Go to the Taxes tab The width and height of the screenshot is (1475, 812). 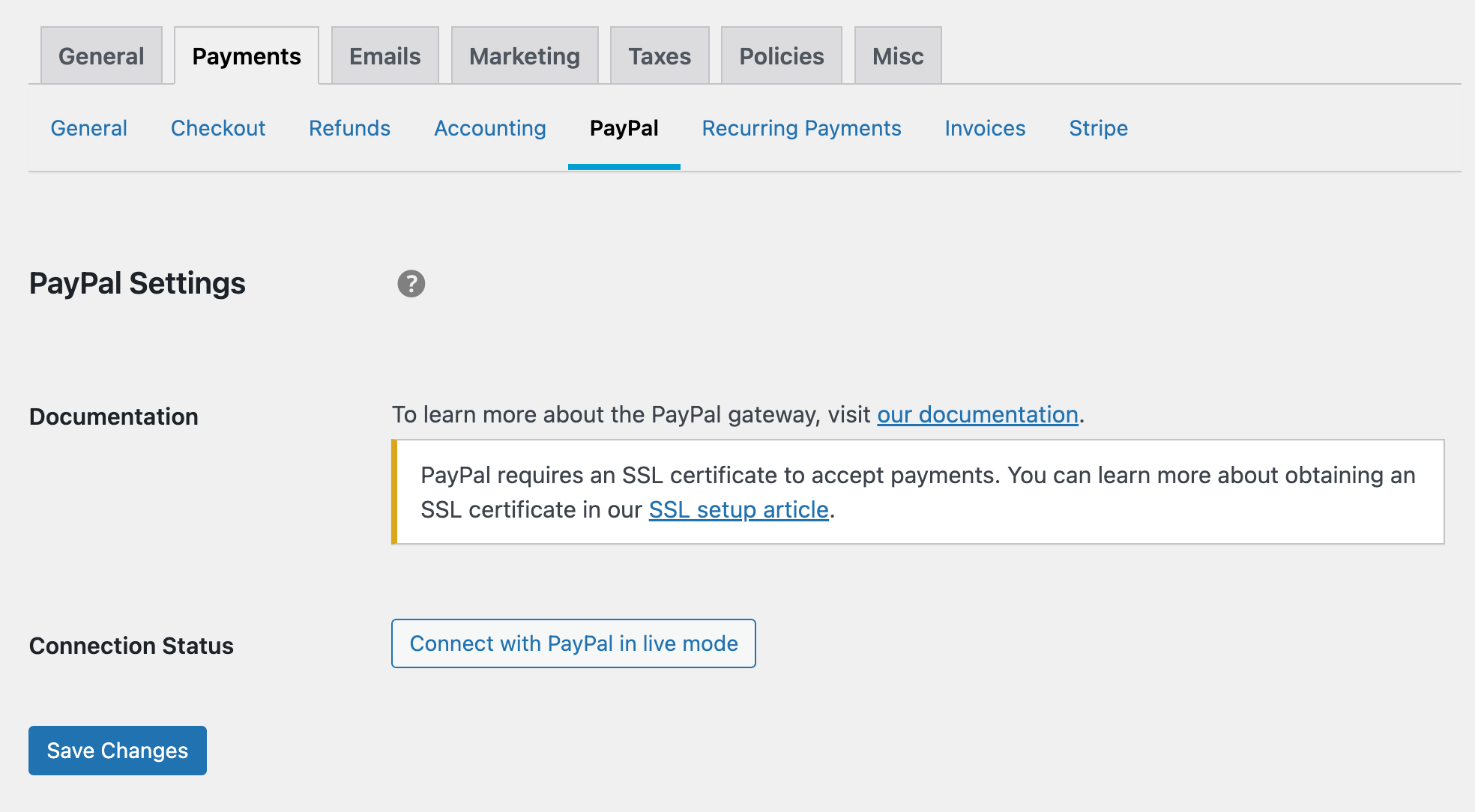pos(660,56)
